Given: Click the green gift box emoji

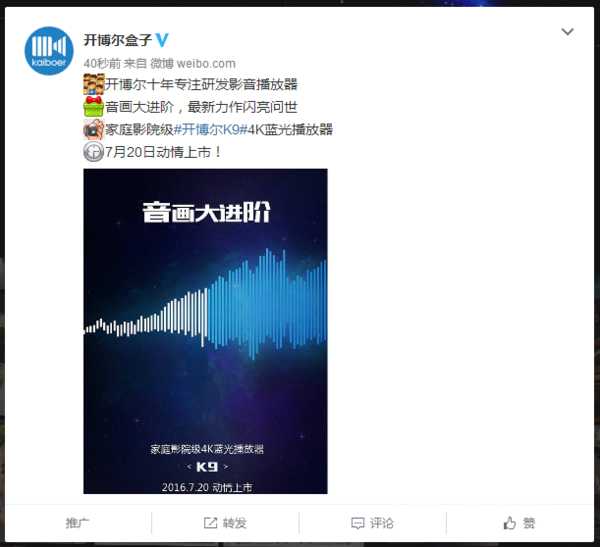Looking at the screenshot, I should (94, 106).
